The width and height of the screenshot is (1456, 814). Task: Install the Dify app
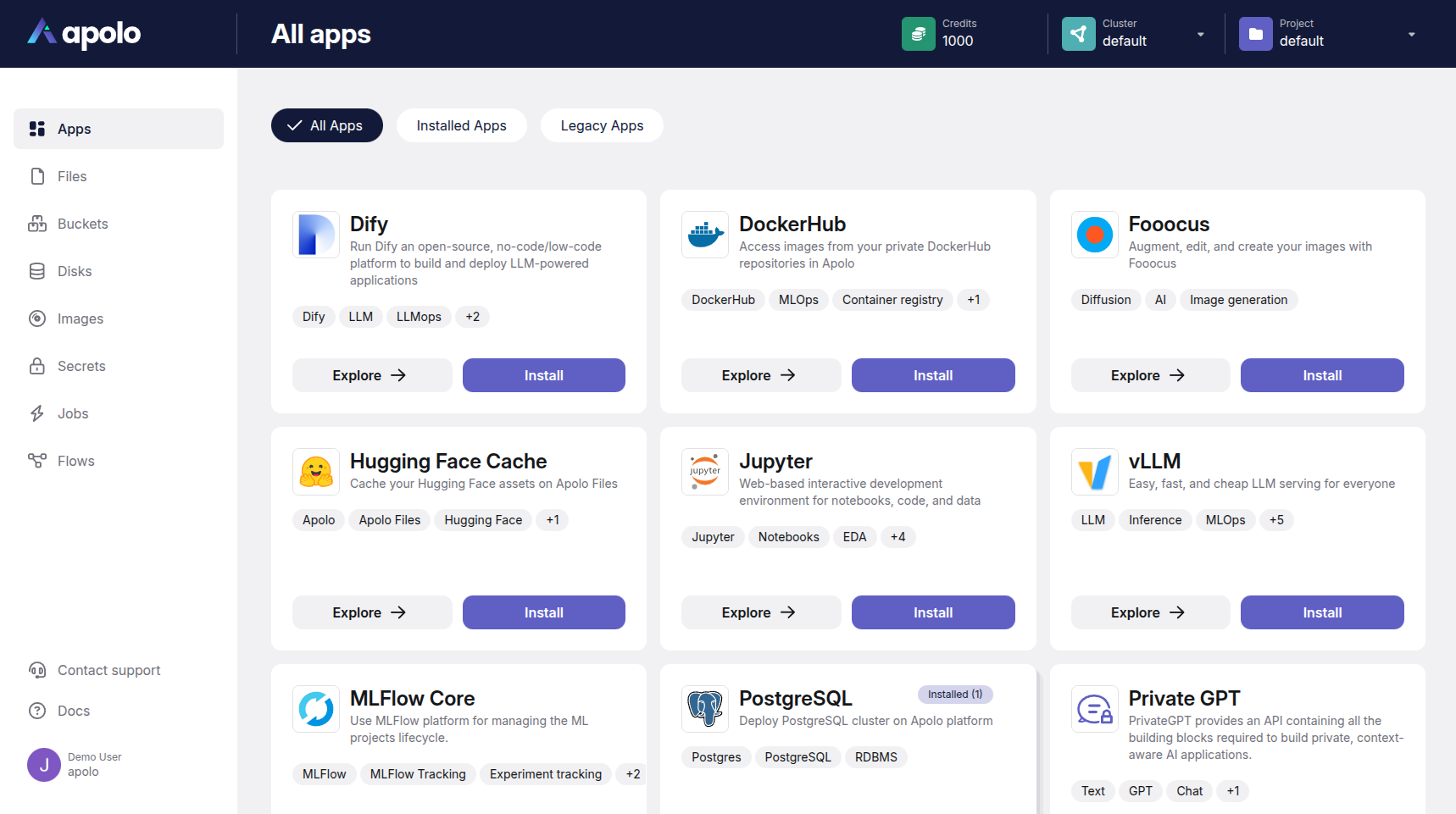click(543, 375)
